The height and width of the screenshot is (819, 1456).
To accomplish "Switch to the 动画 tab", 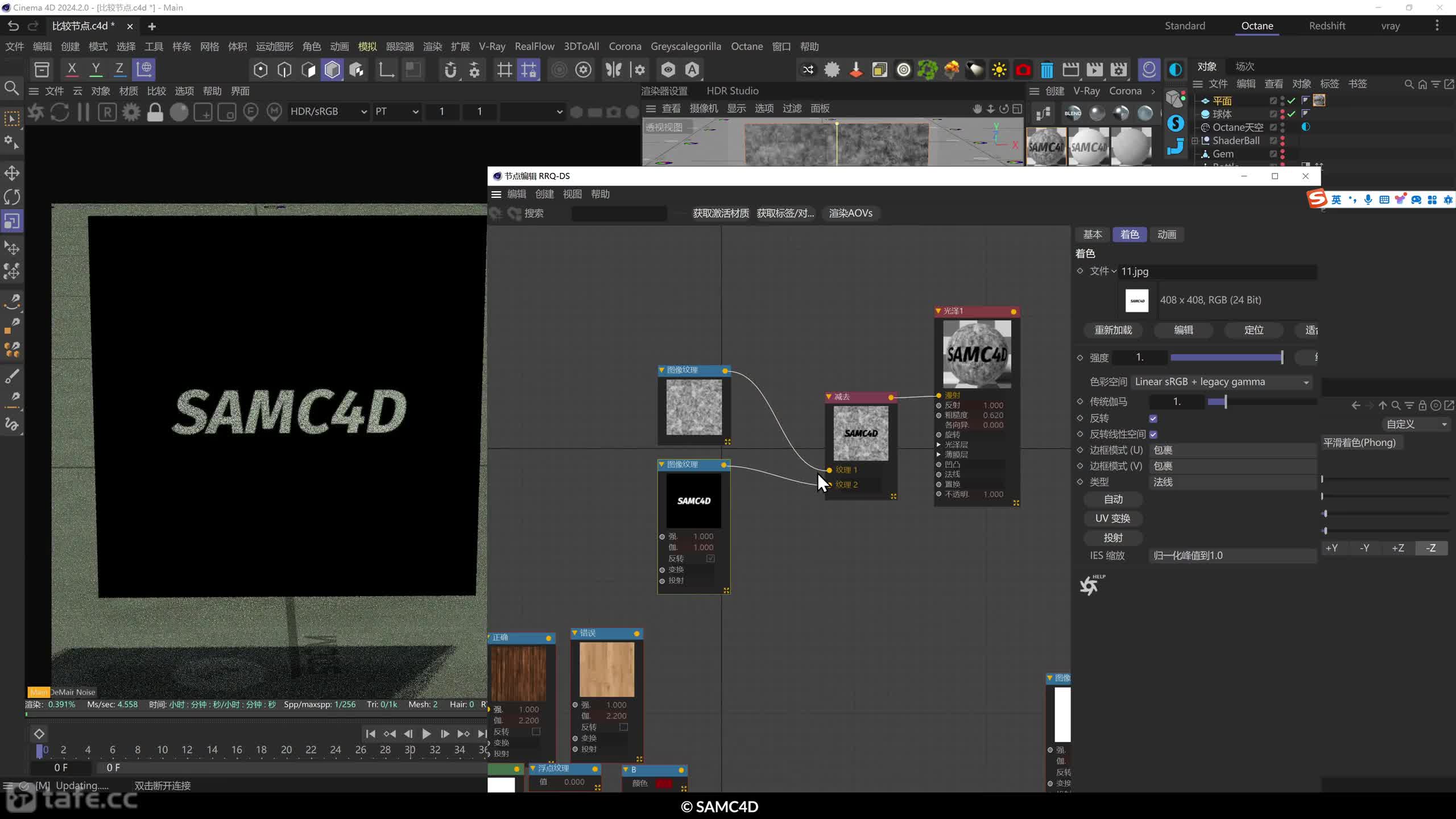I will (x=1167, y=234).
